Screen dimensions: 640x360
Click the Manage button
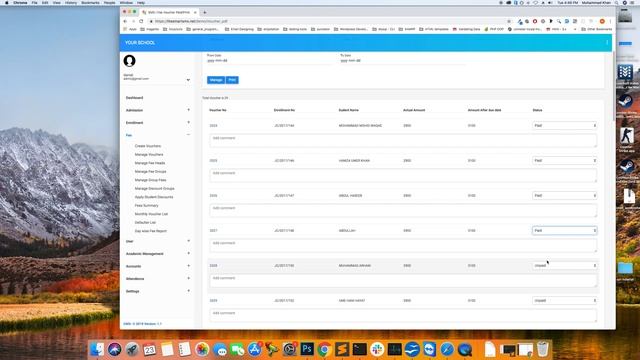point(216,80)
